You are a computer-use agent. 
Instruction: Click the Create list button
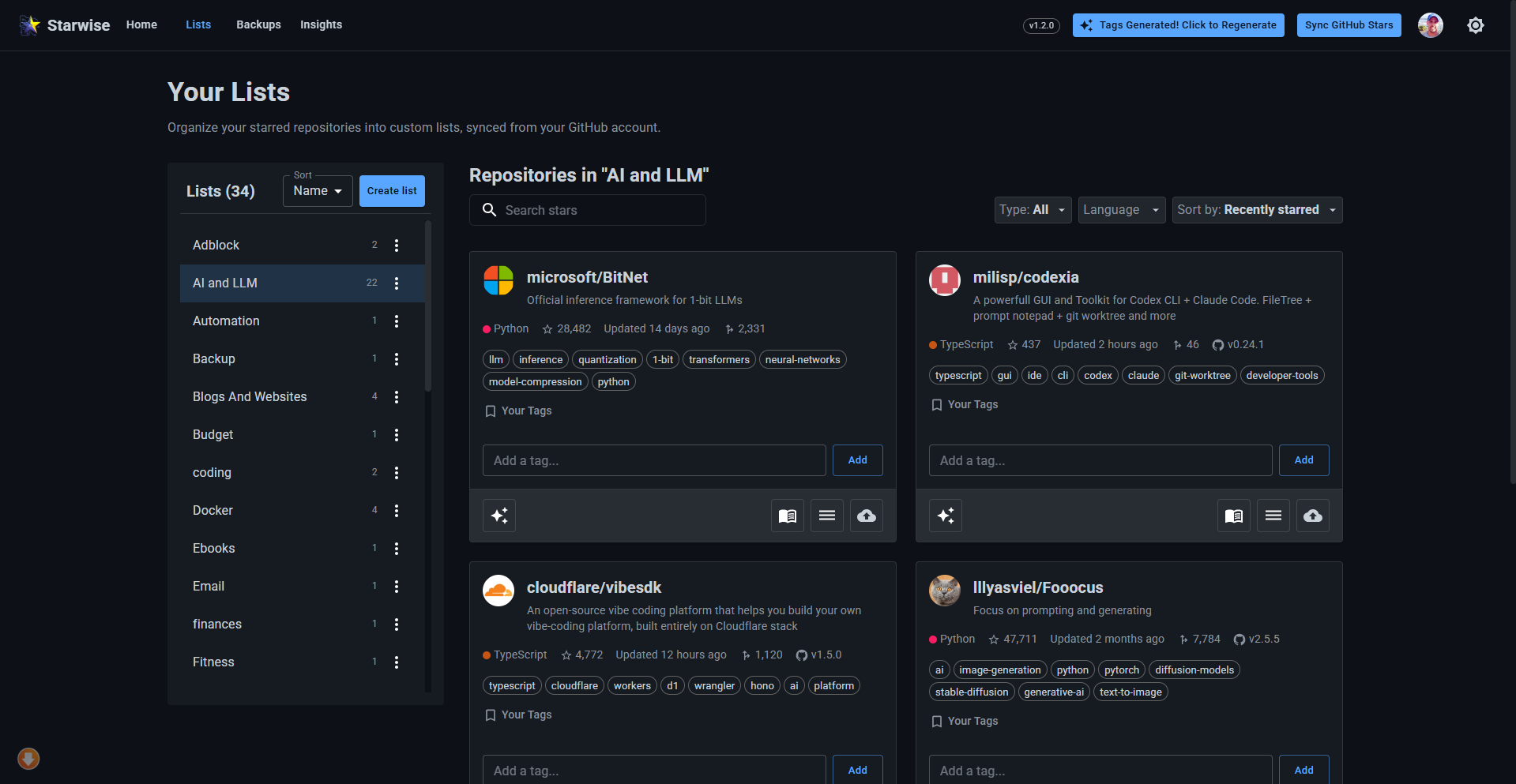pos(392,191)
